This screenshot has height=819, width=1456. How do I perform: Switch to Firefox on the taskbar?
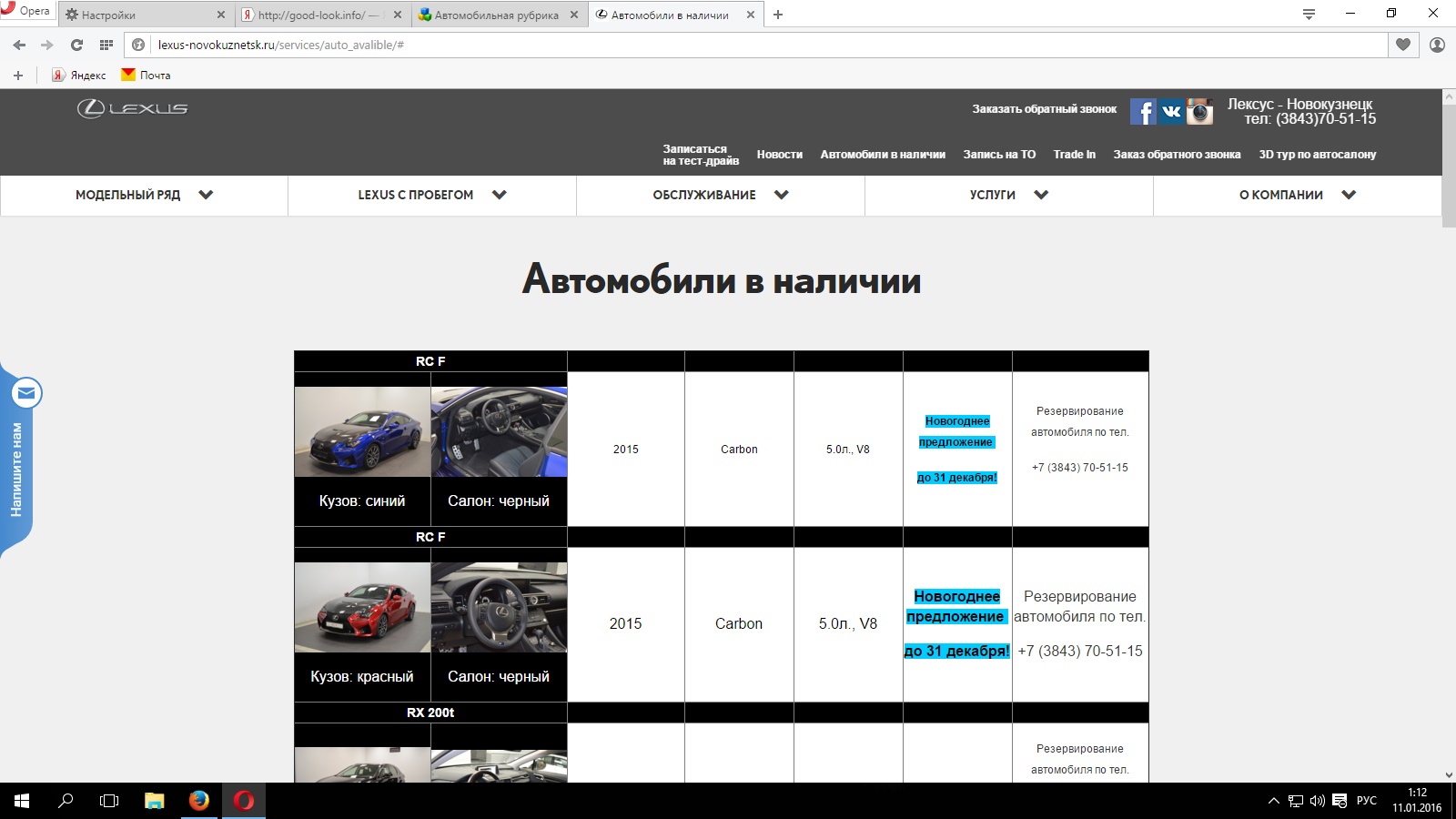pos(199,801)
